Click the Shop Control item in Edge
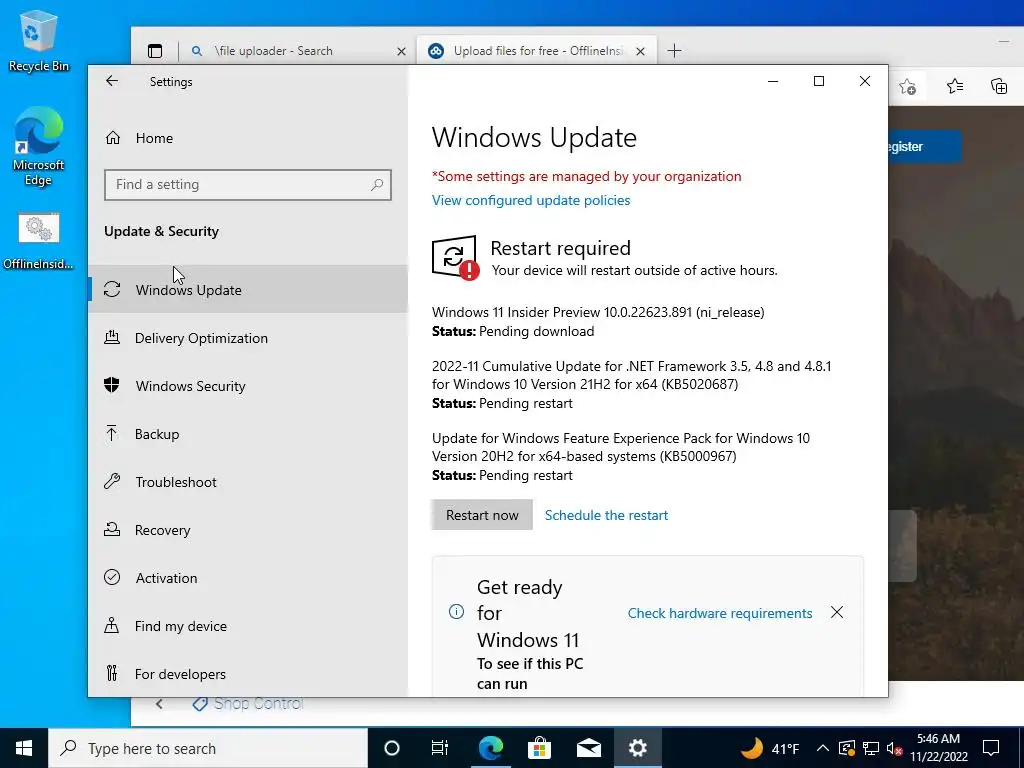The image size is (1024, 768). 248,704
